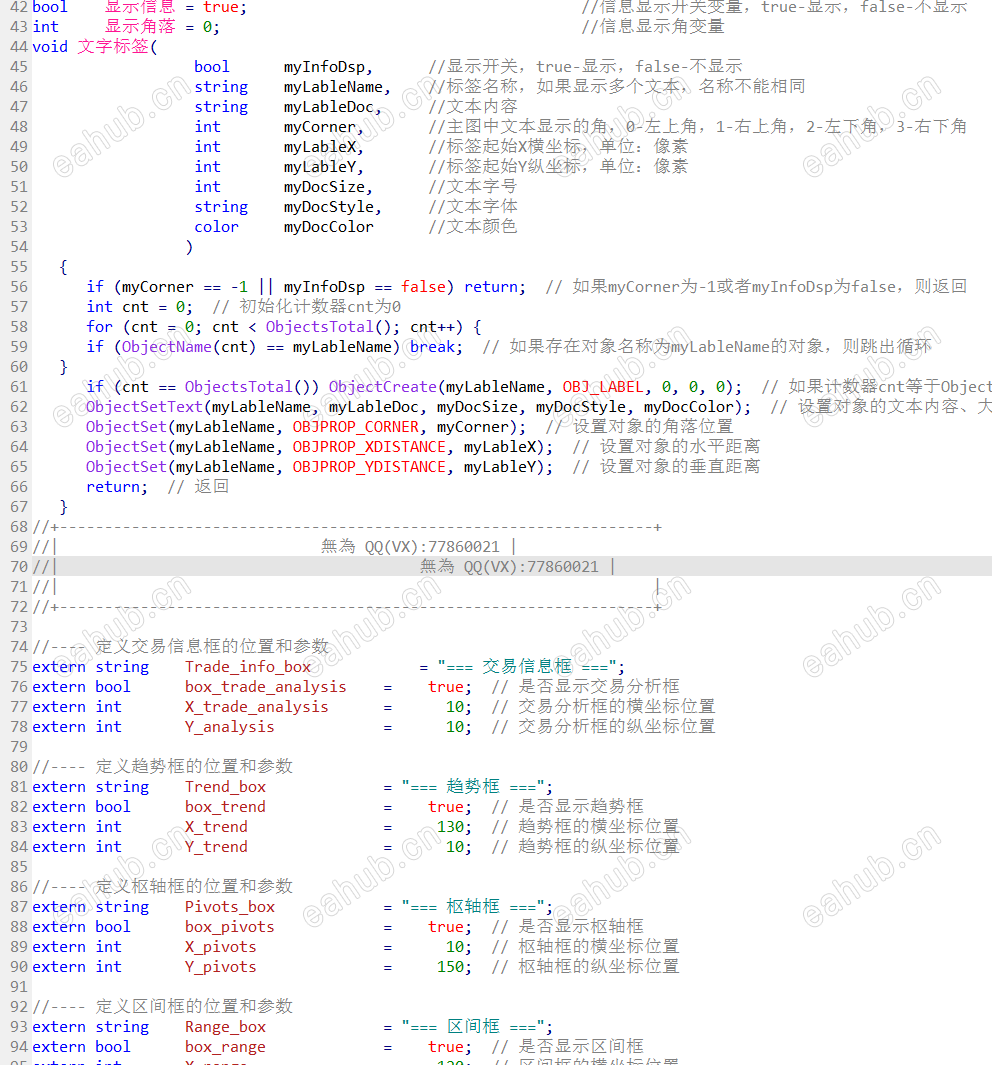Click the string "=== 区间框 ==="
This screenshot has width=992, height=1065.
473,1027
